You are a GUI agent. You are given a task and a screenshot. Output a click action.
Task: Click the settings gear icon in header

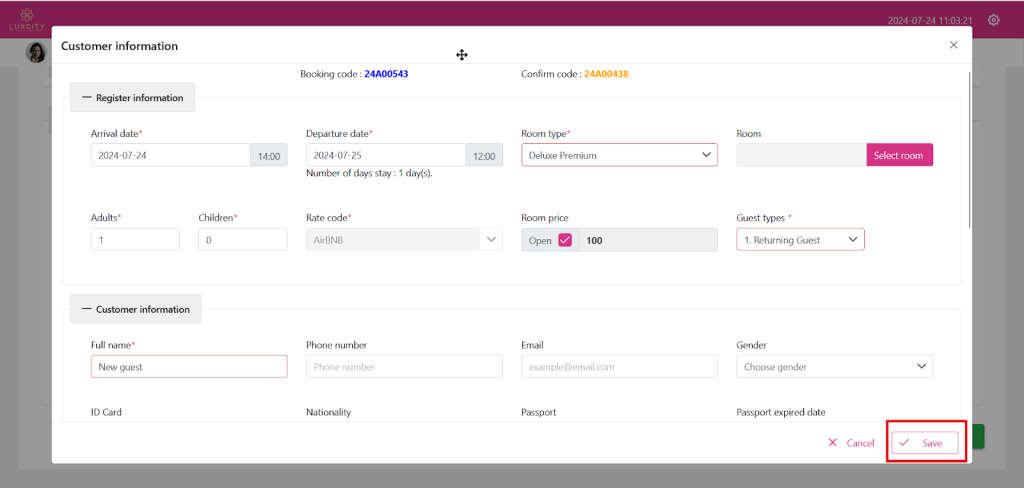pos(993,20)
